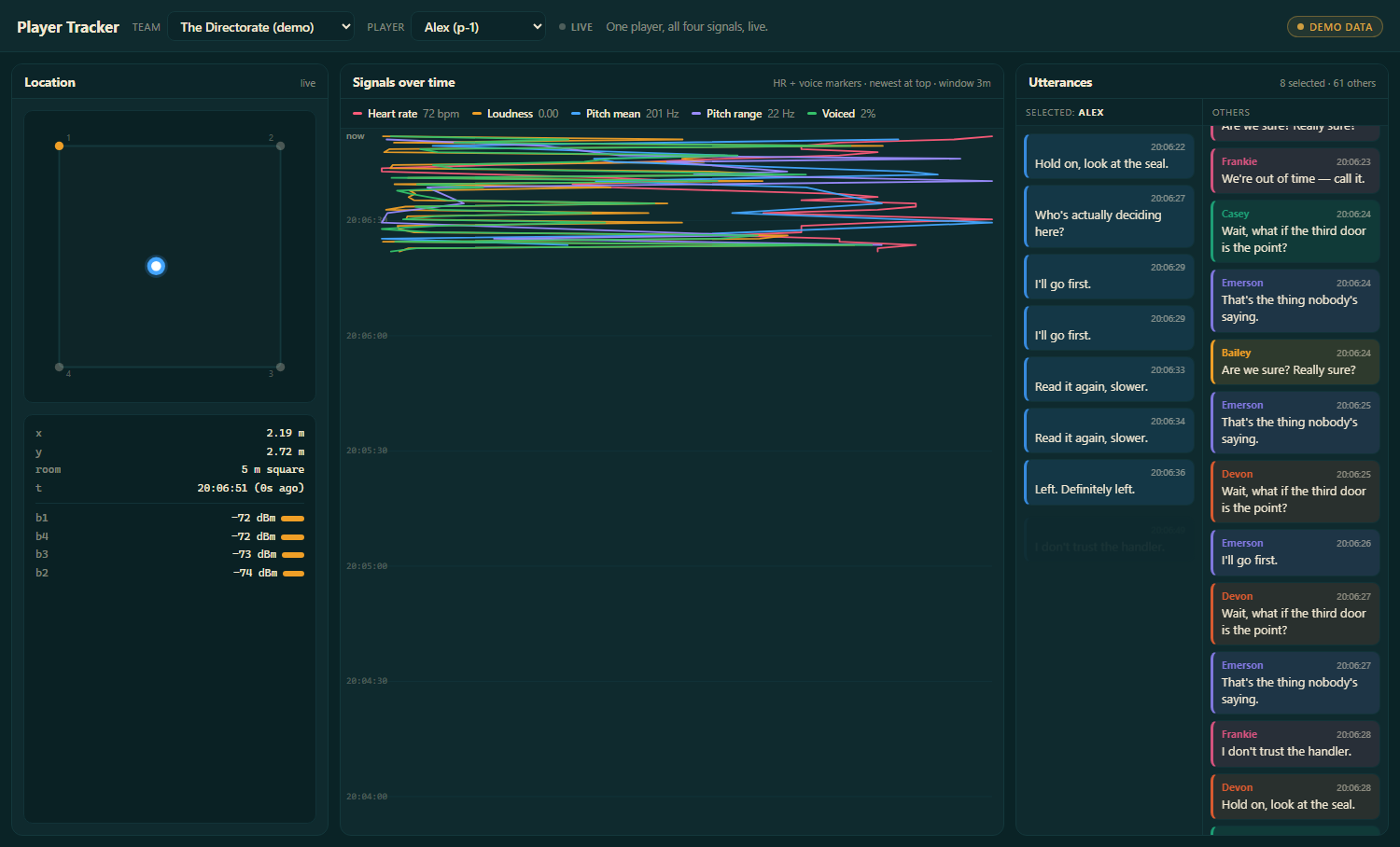Viewport: 1400px width, 847px height.
Task: Select the 'Who's actually deciding here?' utterance card
Action: [x=1109, y=216]
